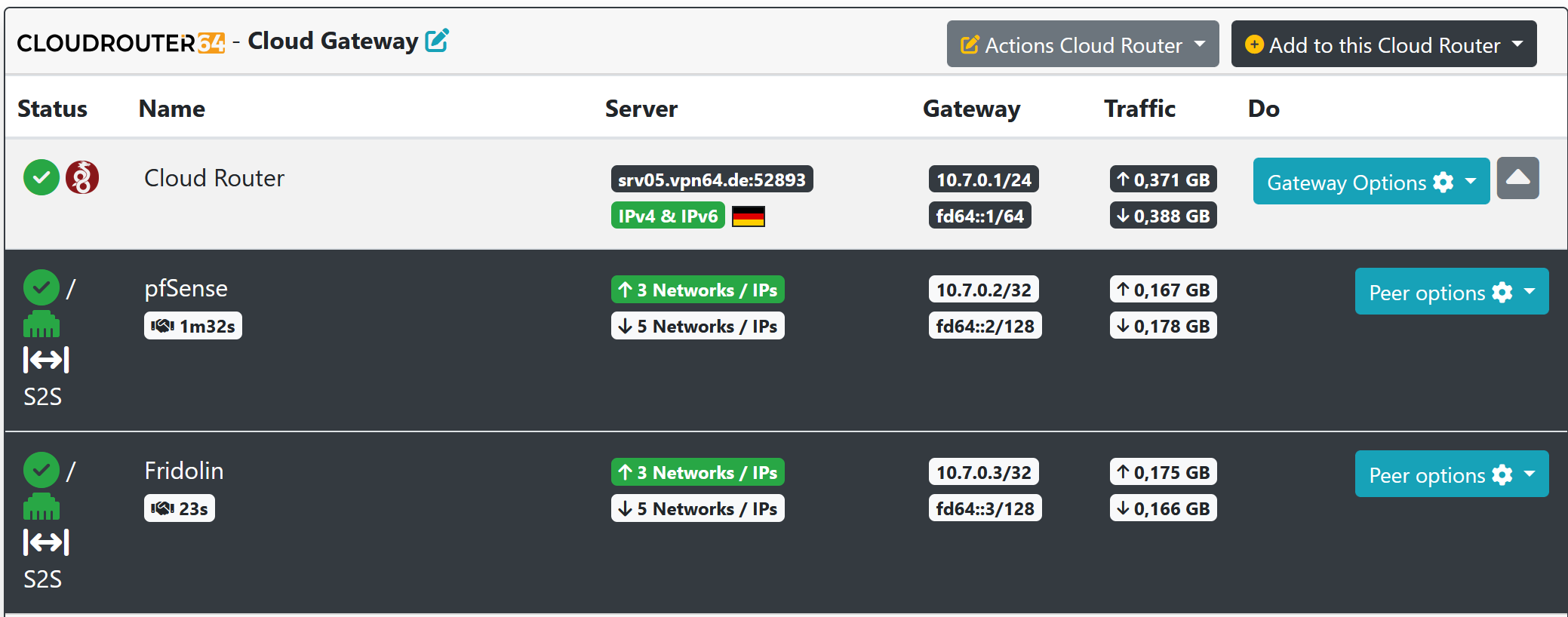Click pfSense green status check icon
This screenshot has width=1568, height=617.
[42, 287]
